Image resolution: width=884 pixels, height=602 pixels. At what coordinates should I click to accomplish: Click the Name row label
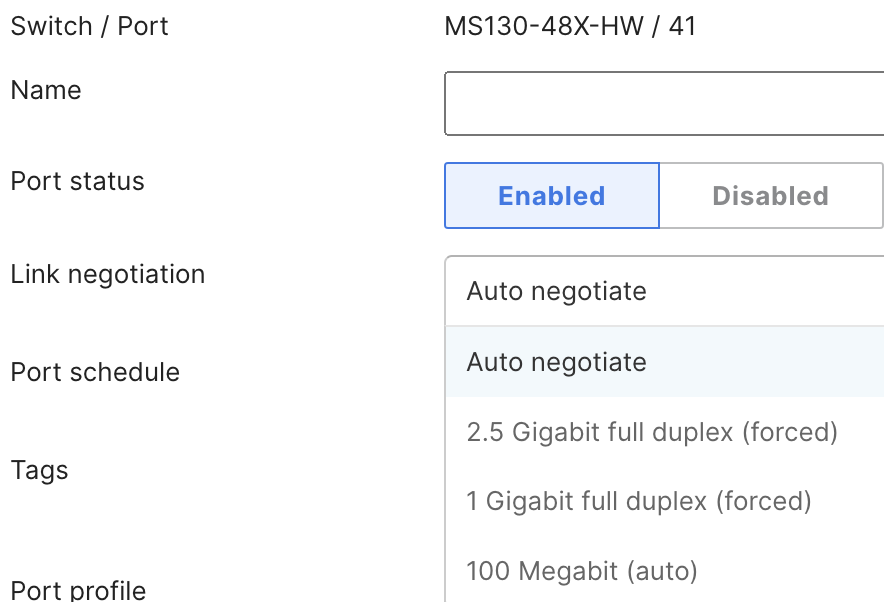click(46, 90)
